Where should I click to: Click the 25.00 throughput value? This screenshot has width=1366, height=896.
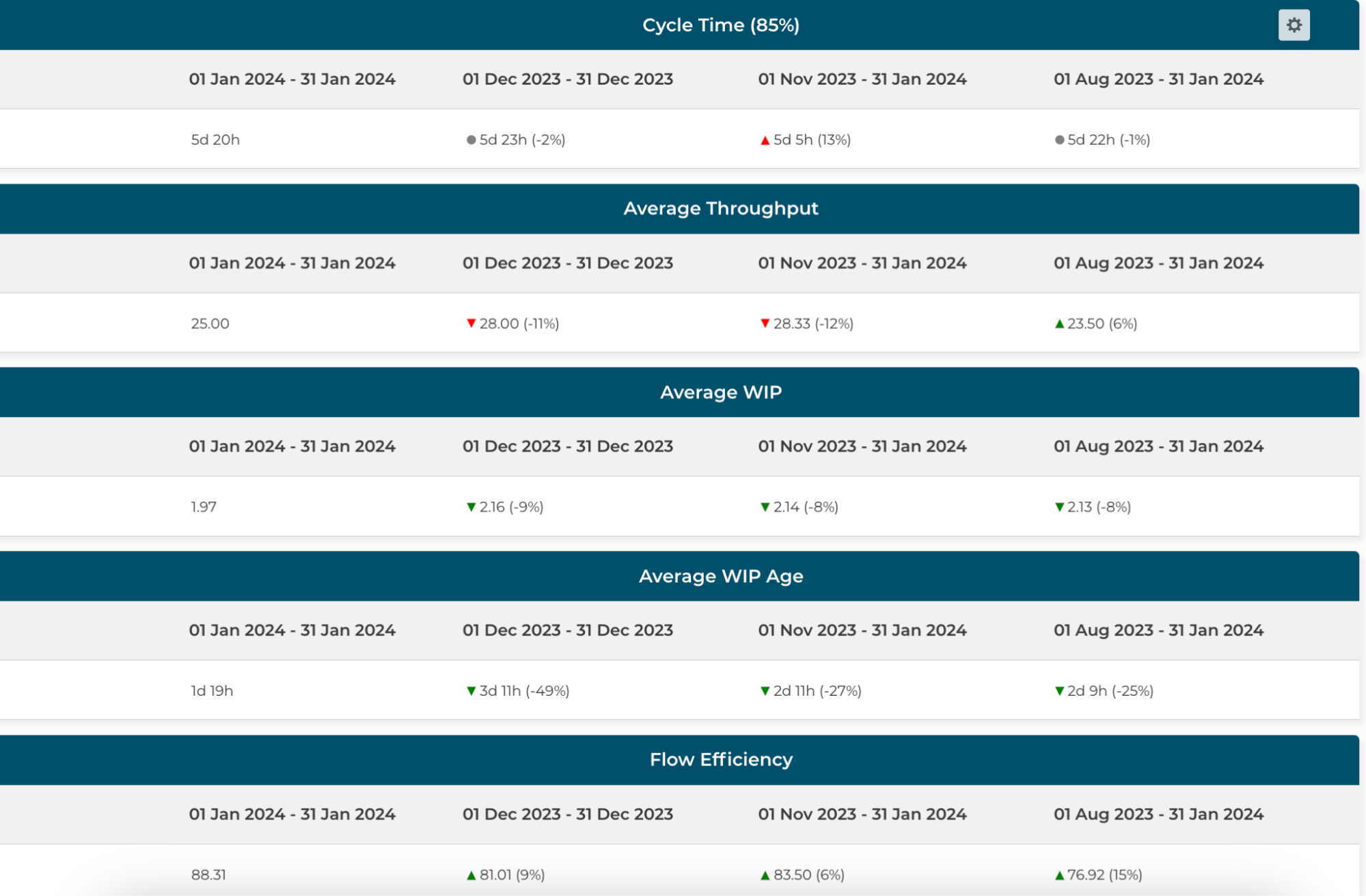[x=210, y=323]
